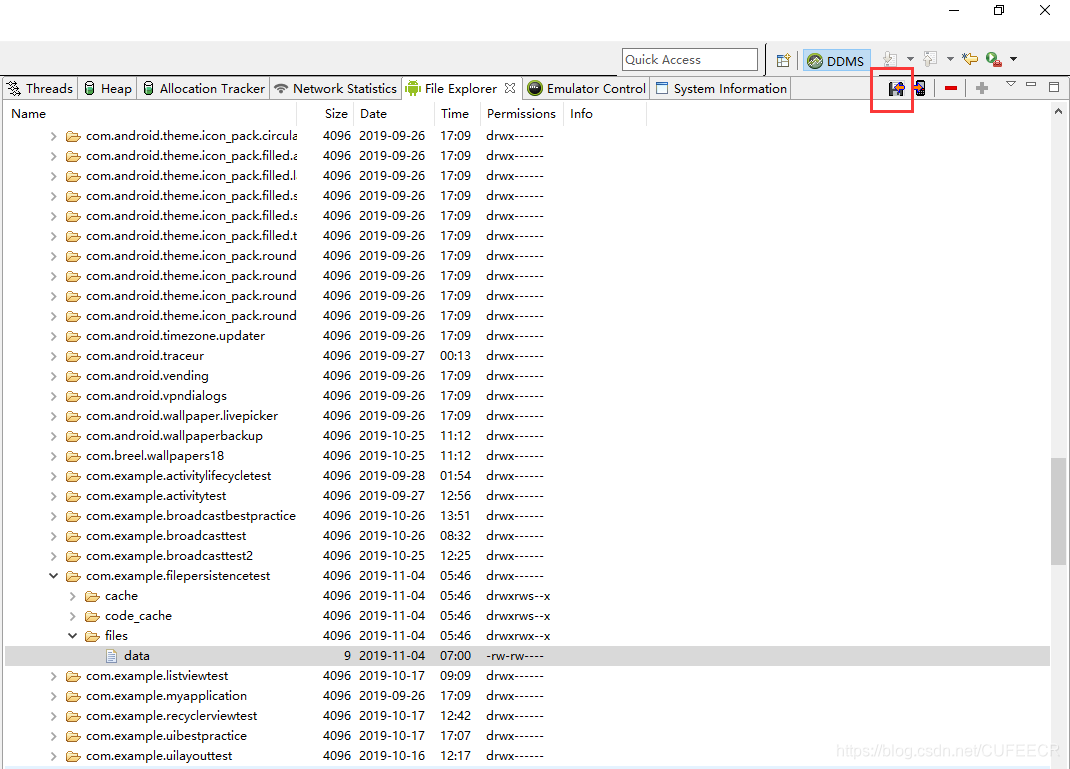Click the 07:00 time cell
The image size is (1070, 769).
455,656
